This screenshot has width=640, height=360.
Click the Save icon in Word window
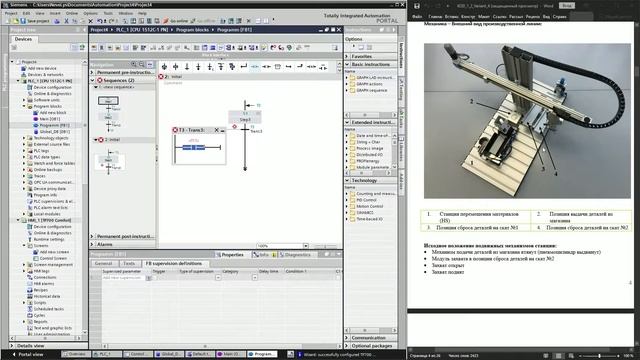pyautogui.click(x=417, y=6)
